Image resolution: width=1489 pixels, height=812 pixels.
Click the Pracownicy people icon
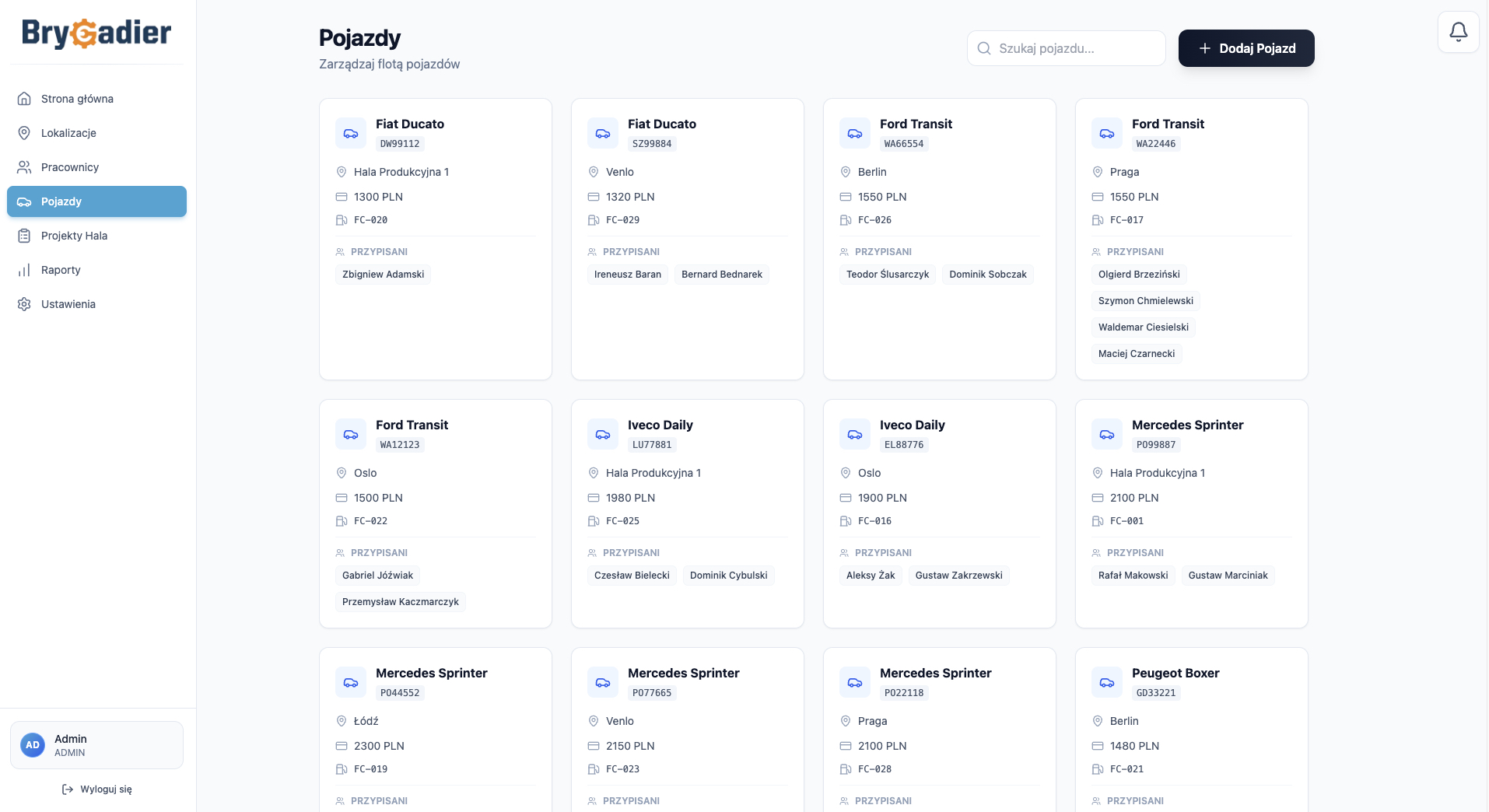coord(24,167)
